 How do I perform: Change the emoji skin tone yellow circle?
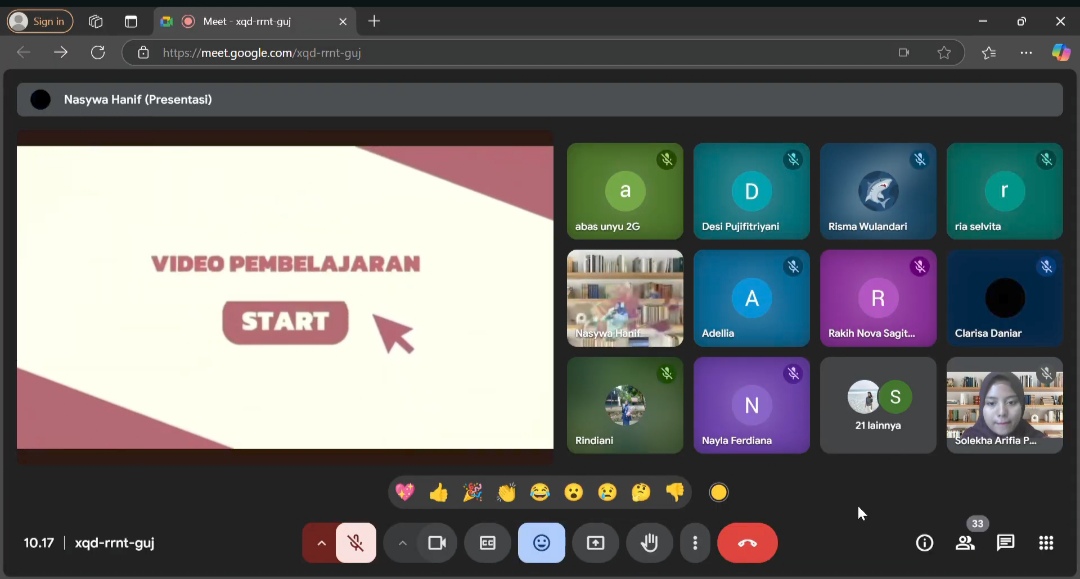coord(719,492)
